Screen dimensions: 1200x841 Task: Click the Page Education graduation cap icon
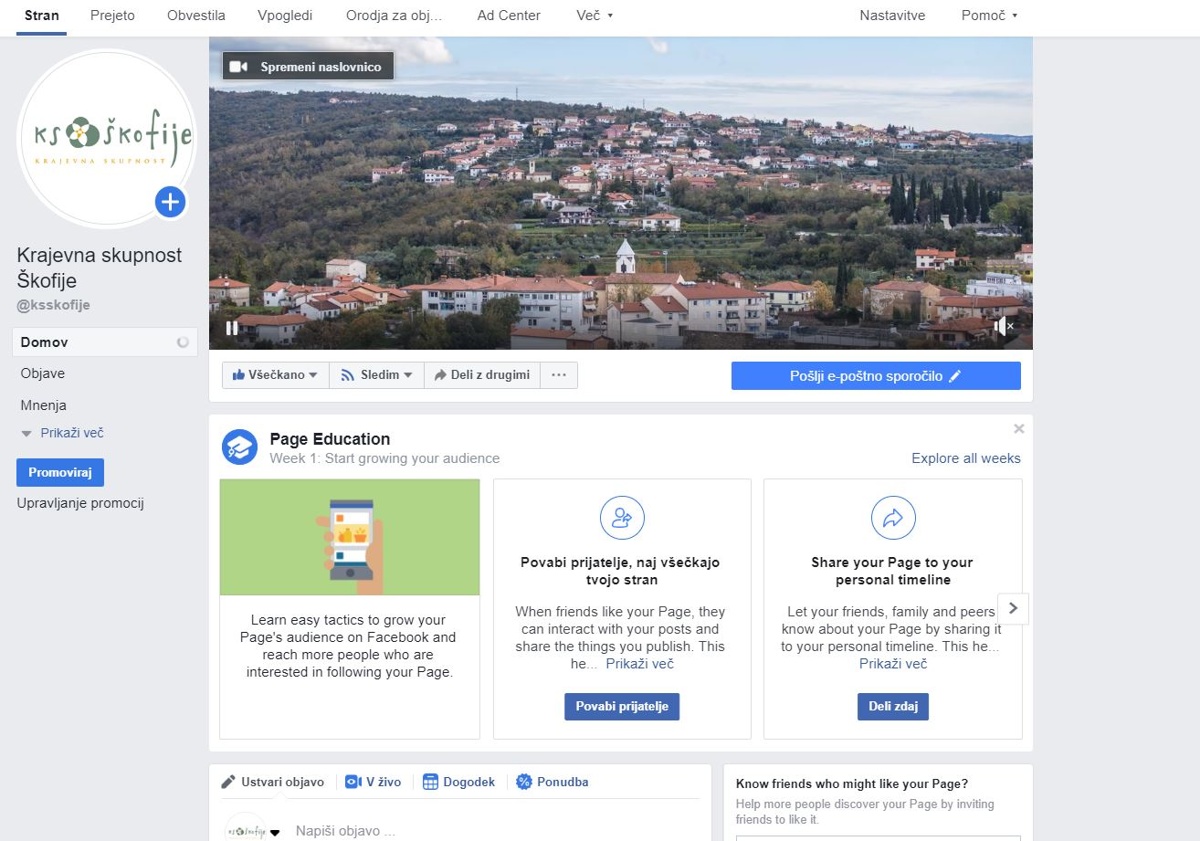[x=239, y=448]
